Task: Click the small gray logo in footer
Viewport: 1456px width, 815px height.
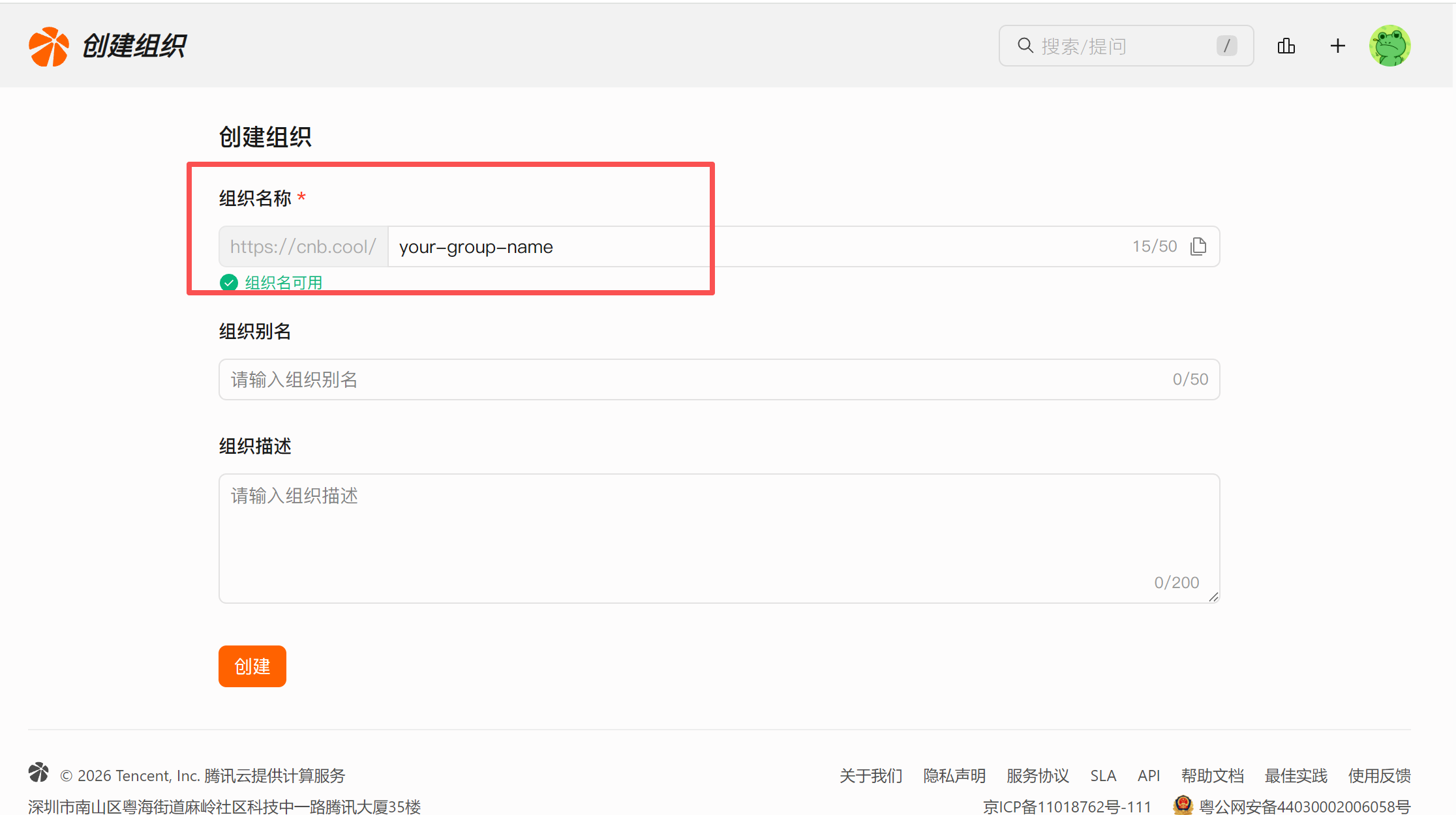Action: pyautogui.click(x=39, y=773)
